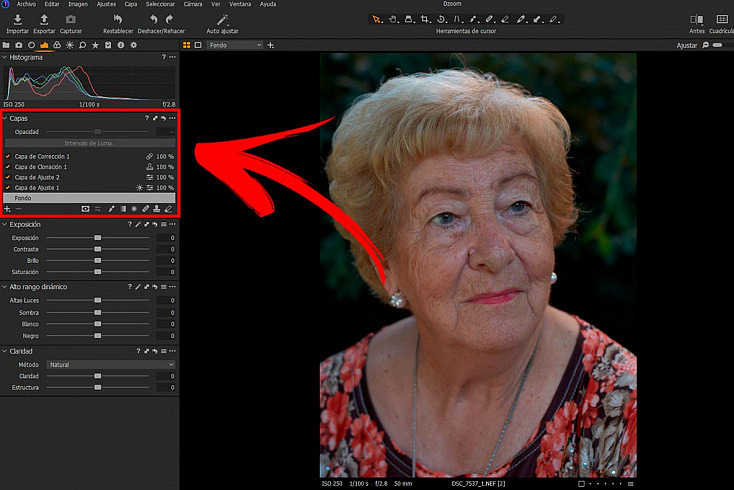Open the camera capture tool tab
Image resolution: width=734 pixels, height=490 pixels.
coord(19,45)
